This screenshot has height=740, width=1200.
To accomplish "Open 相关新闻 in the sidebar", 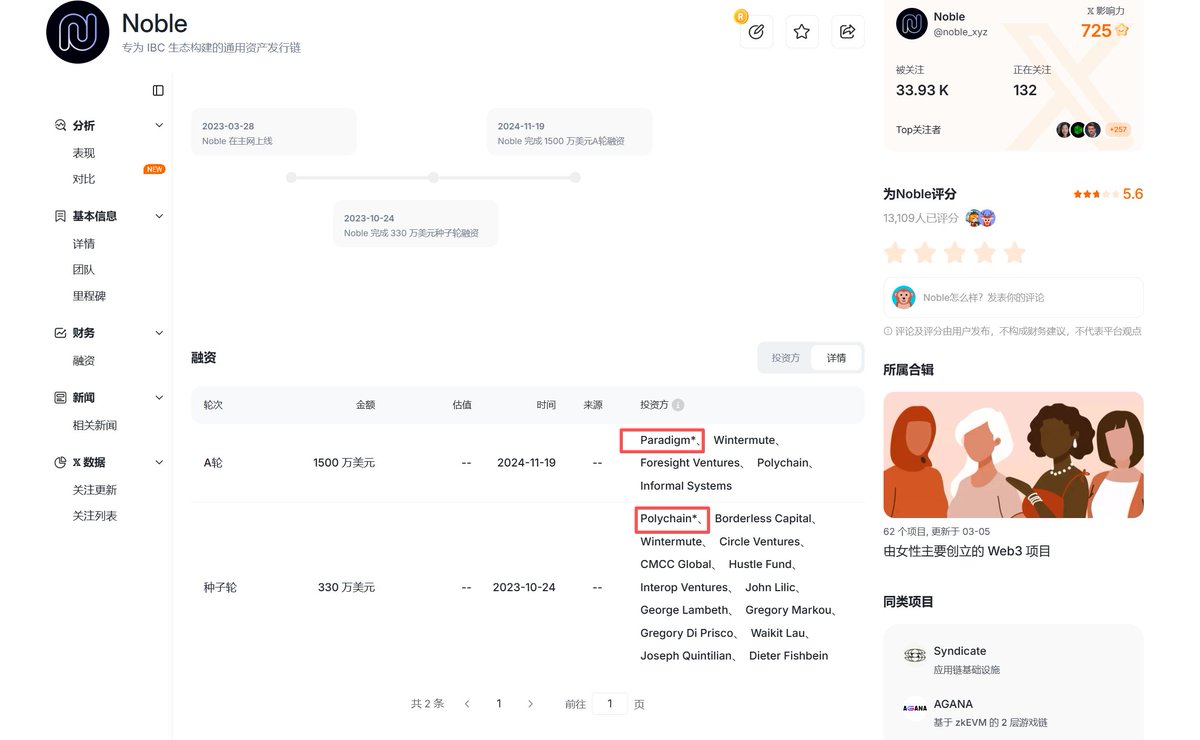I will (95, 425).
